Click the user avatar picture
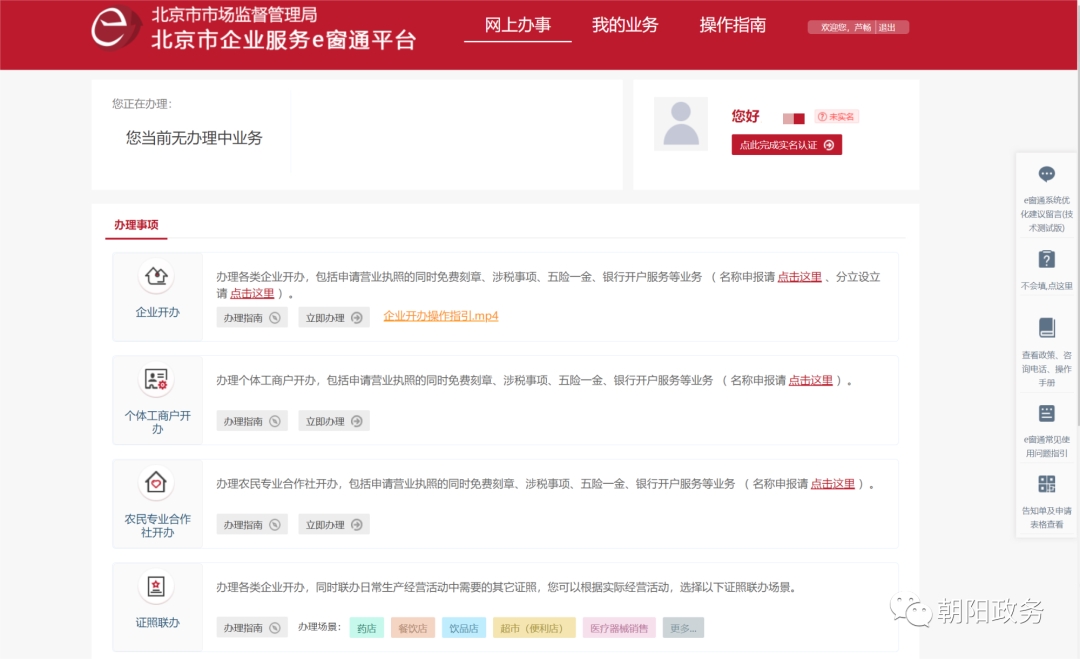This screenshot has width=1080, height=659. 681,124
